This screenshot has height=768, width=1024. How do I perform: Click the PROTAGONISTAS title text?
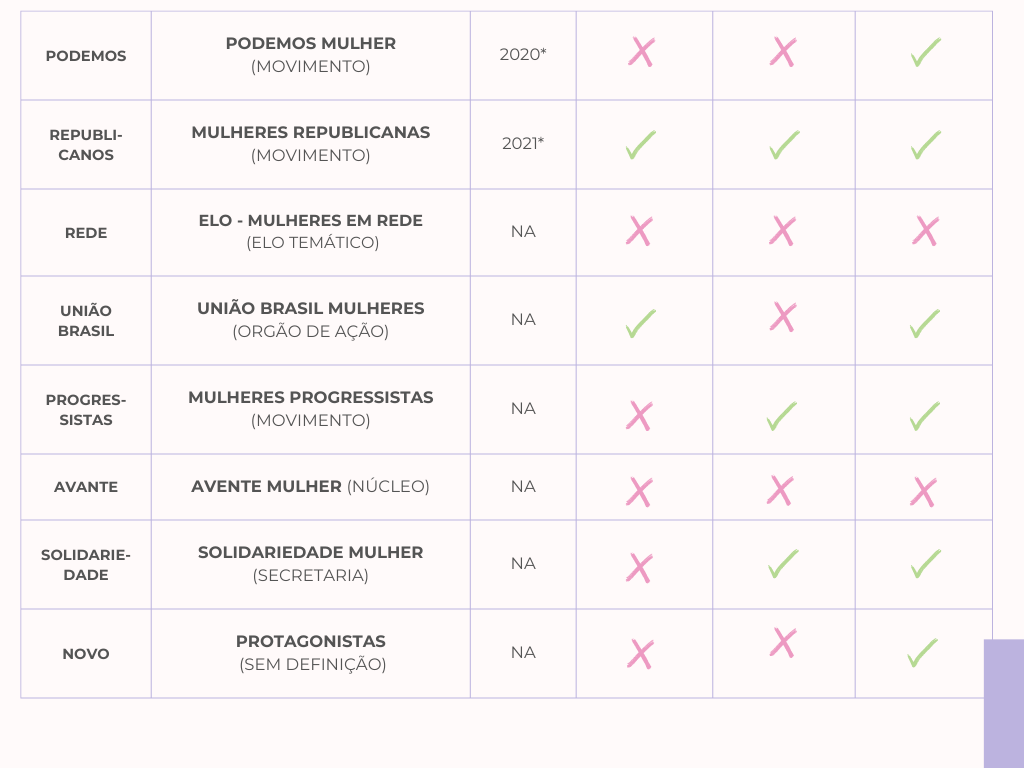[311, 642]
